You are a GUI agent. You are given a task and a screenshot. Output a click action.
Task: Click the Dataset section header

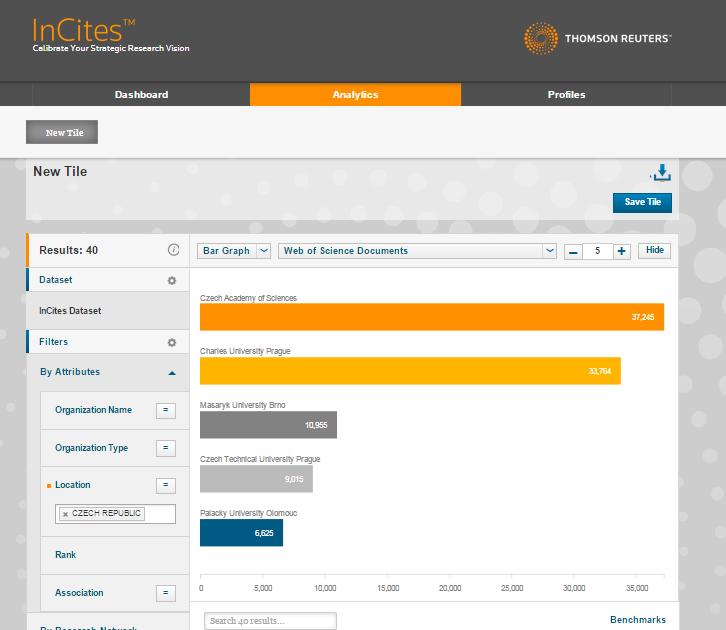click(x=108, y=280)
